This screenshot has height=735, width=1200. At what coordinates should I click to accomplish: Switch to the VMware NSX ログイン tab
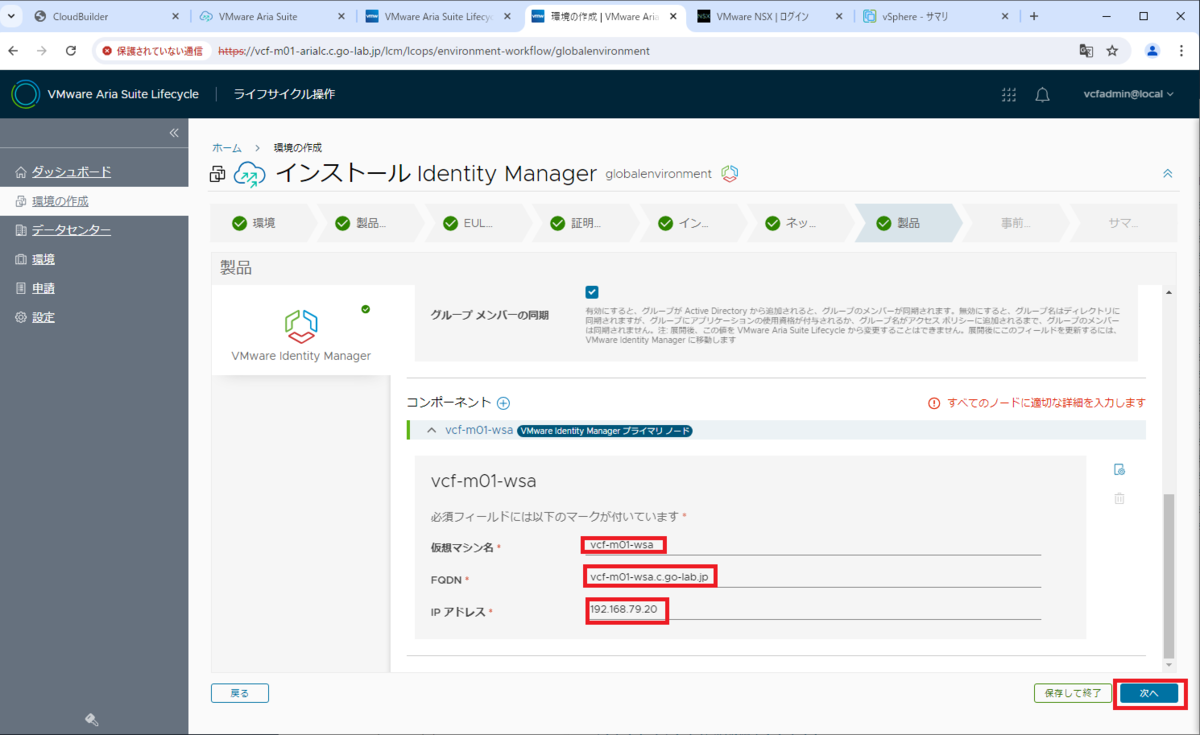pyautogui.click(x=770, y=16)
